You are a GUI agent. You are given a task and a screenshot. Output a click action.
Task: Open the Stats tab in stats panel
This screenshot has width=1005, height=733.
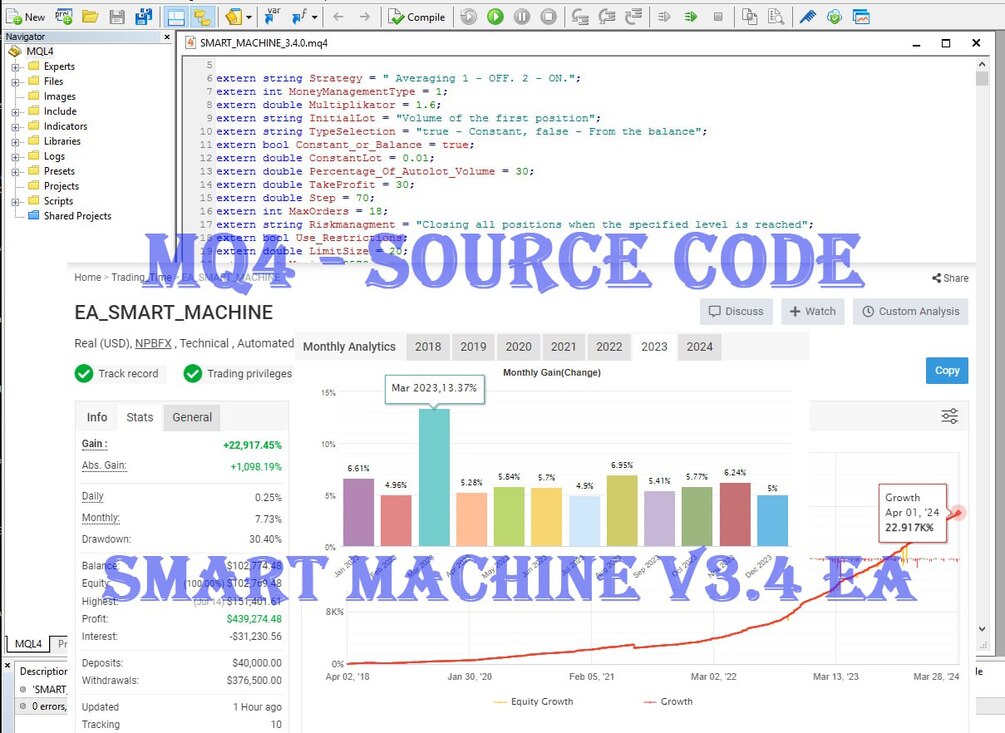tap(140, 417)
